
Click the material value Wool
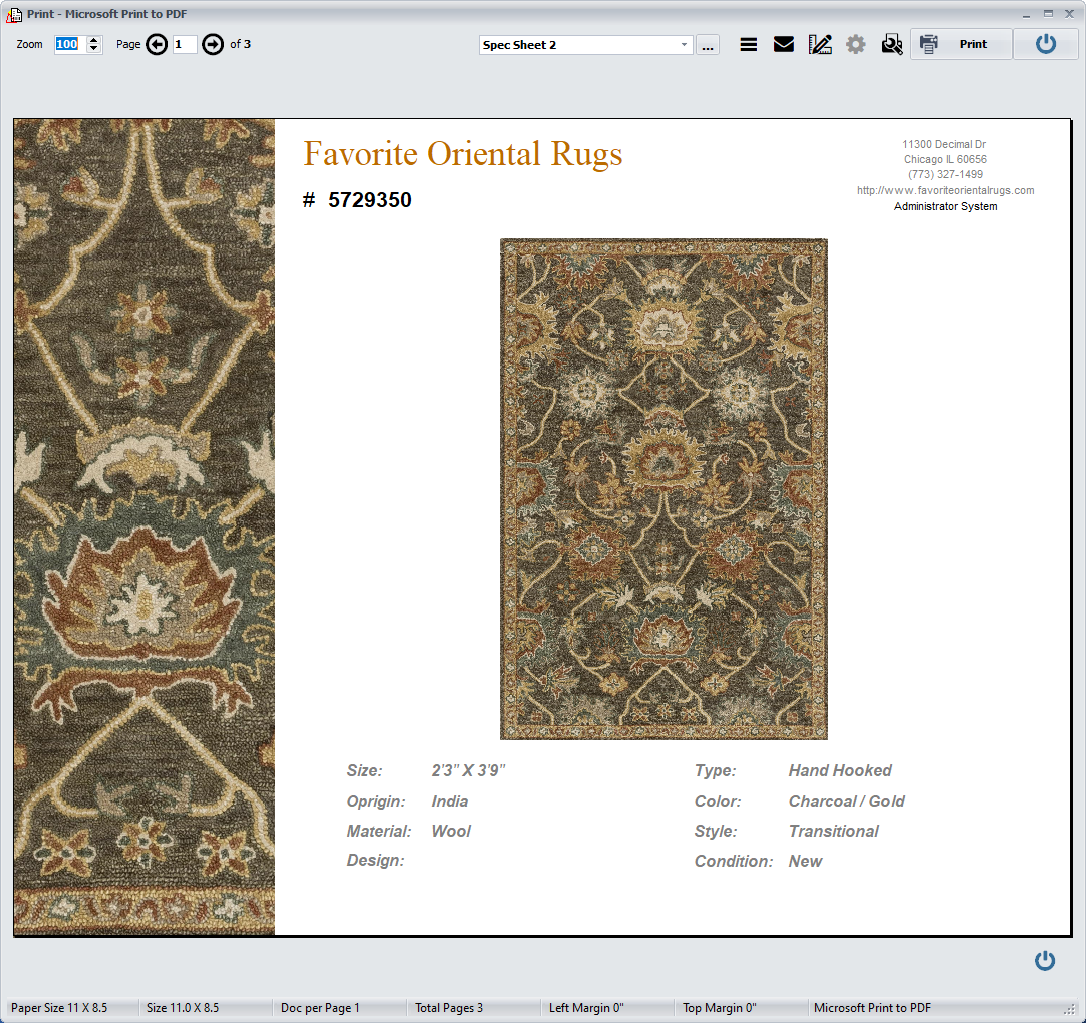451,831
